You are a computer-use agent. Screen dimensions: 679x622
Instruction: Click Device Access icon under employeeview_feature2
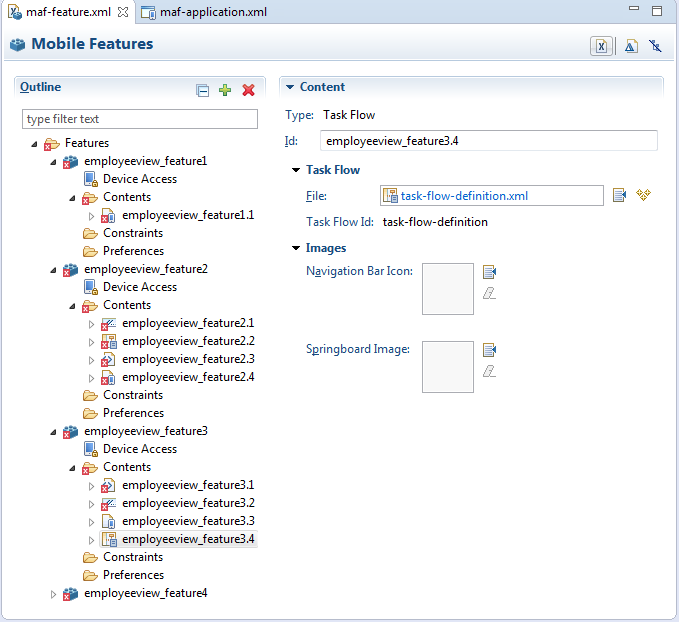coord(91,287)
